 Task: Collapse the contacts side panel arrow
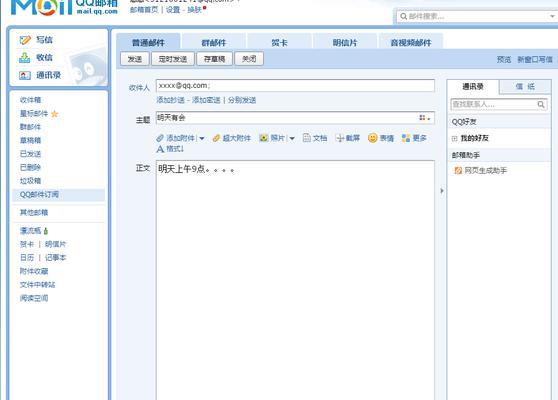[x=442, y=191]
